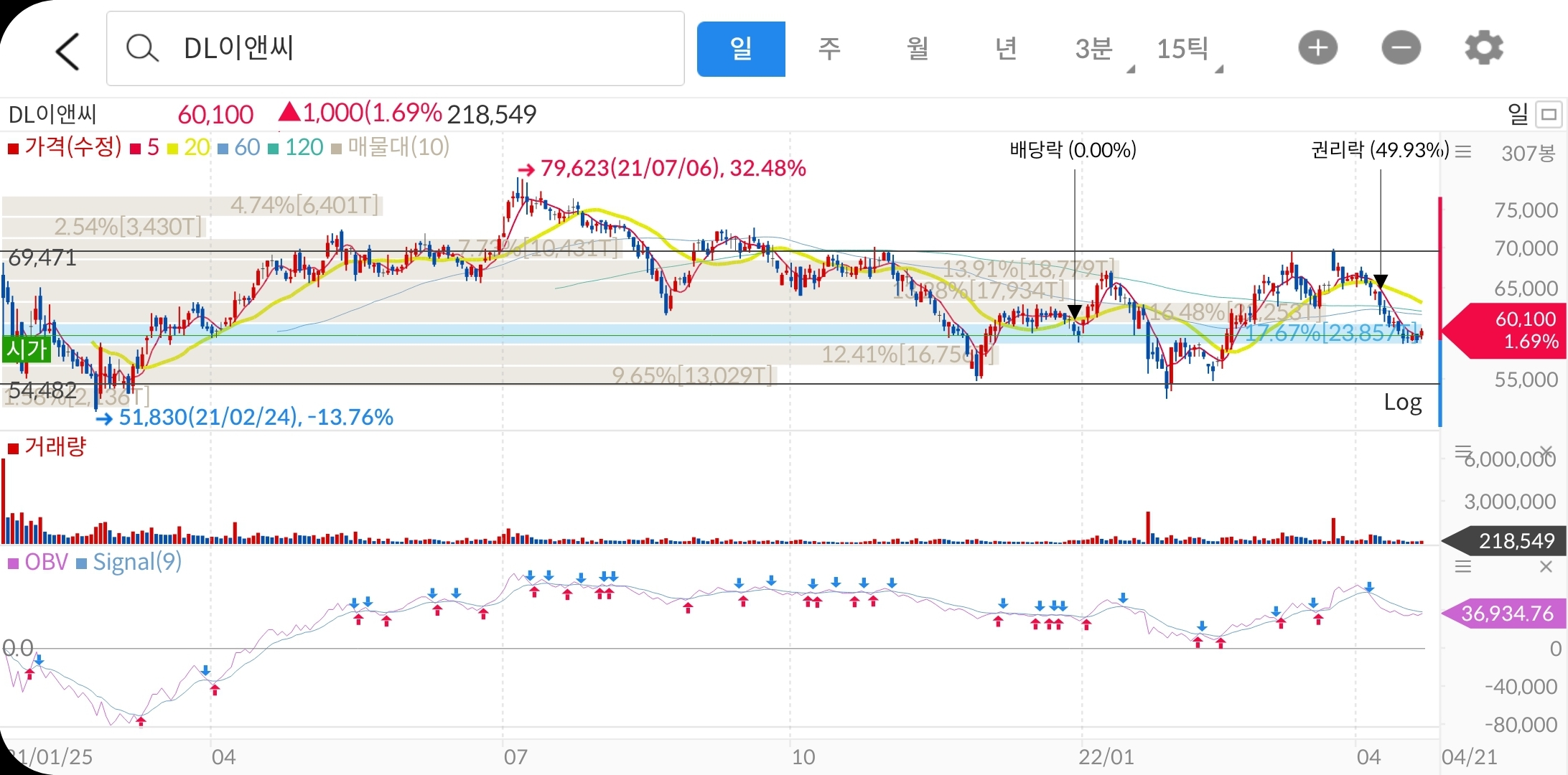Open volume panel menu lines icon
Screen dimensions: 1568x775
[x=1462, y=452]
